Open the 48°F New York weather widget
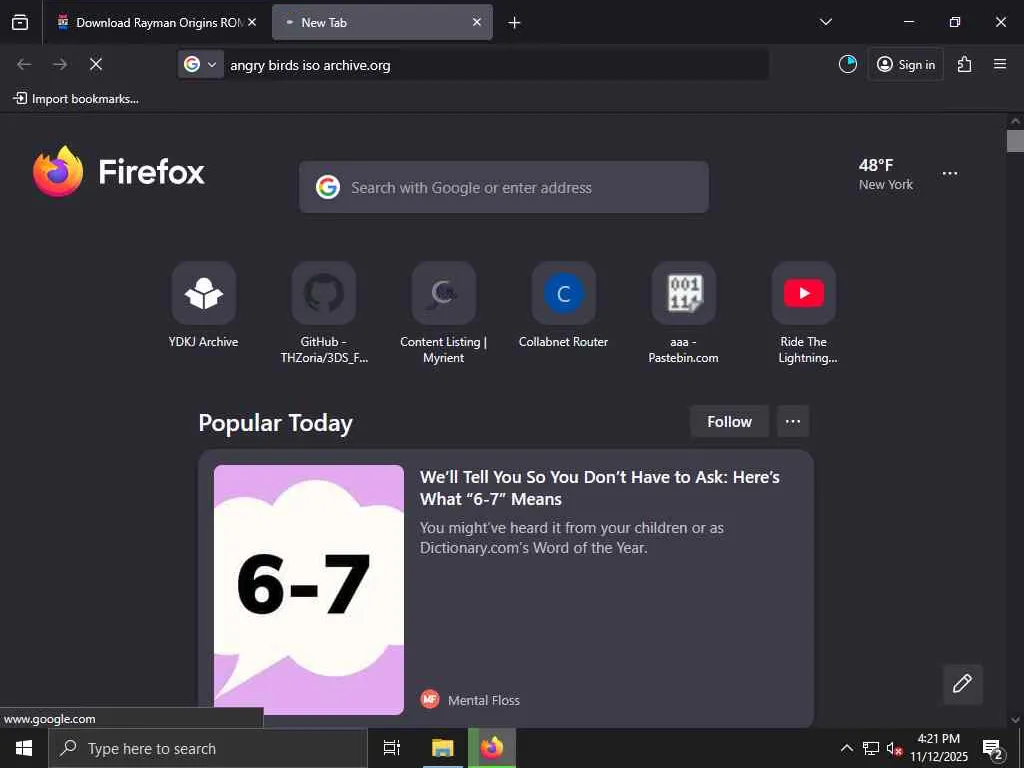1024x768 pixels. [x=886, y=174]
